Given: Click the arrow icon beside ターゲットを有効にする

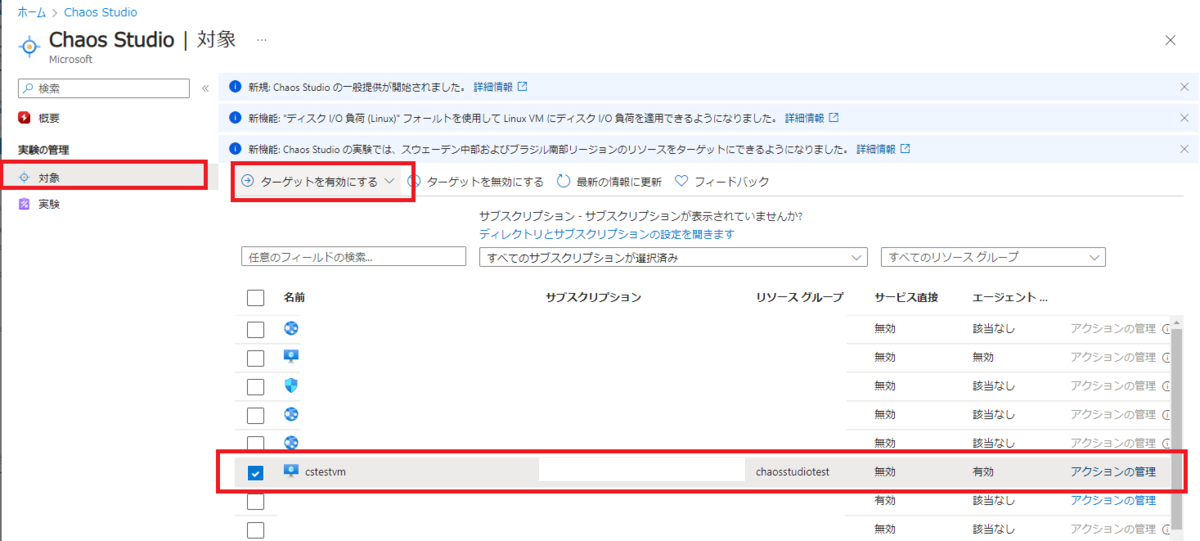Looking at the screenshot, I should (247, 182).
